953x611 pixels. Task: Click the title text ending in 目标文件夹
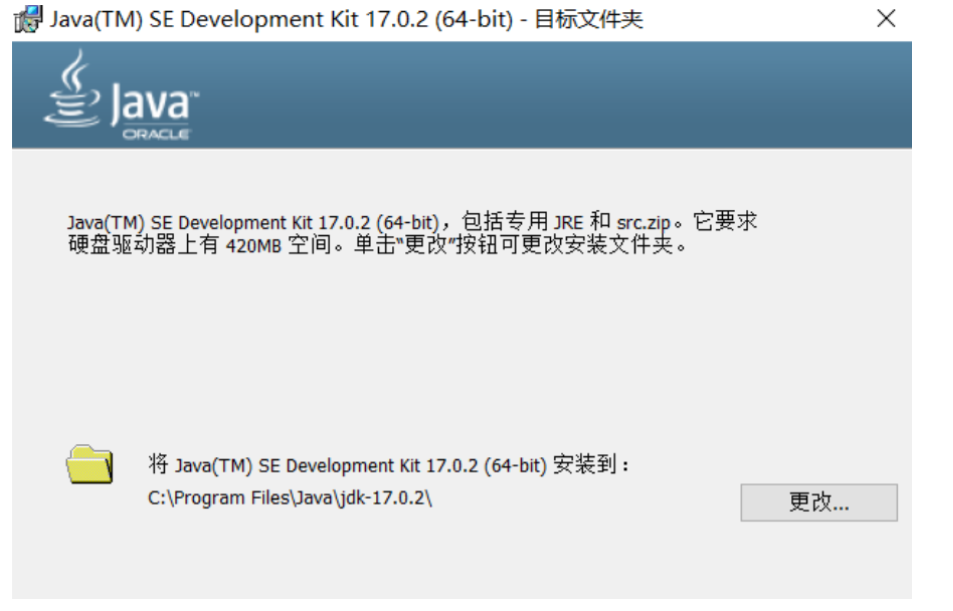pyautogui.click(x=346, y=19)
